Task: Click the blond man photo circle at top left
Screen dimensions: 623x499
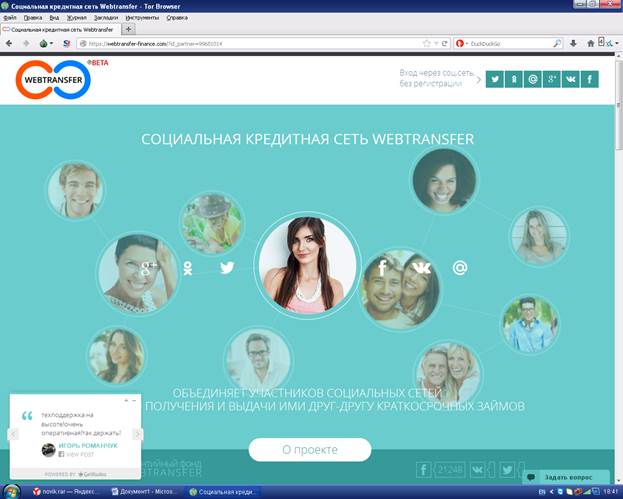Action: pyautogui.click(x=75, y=190)
